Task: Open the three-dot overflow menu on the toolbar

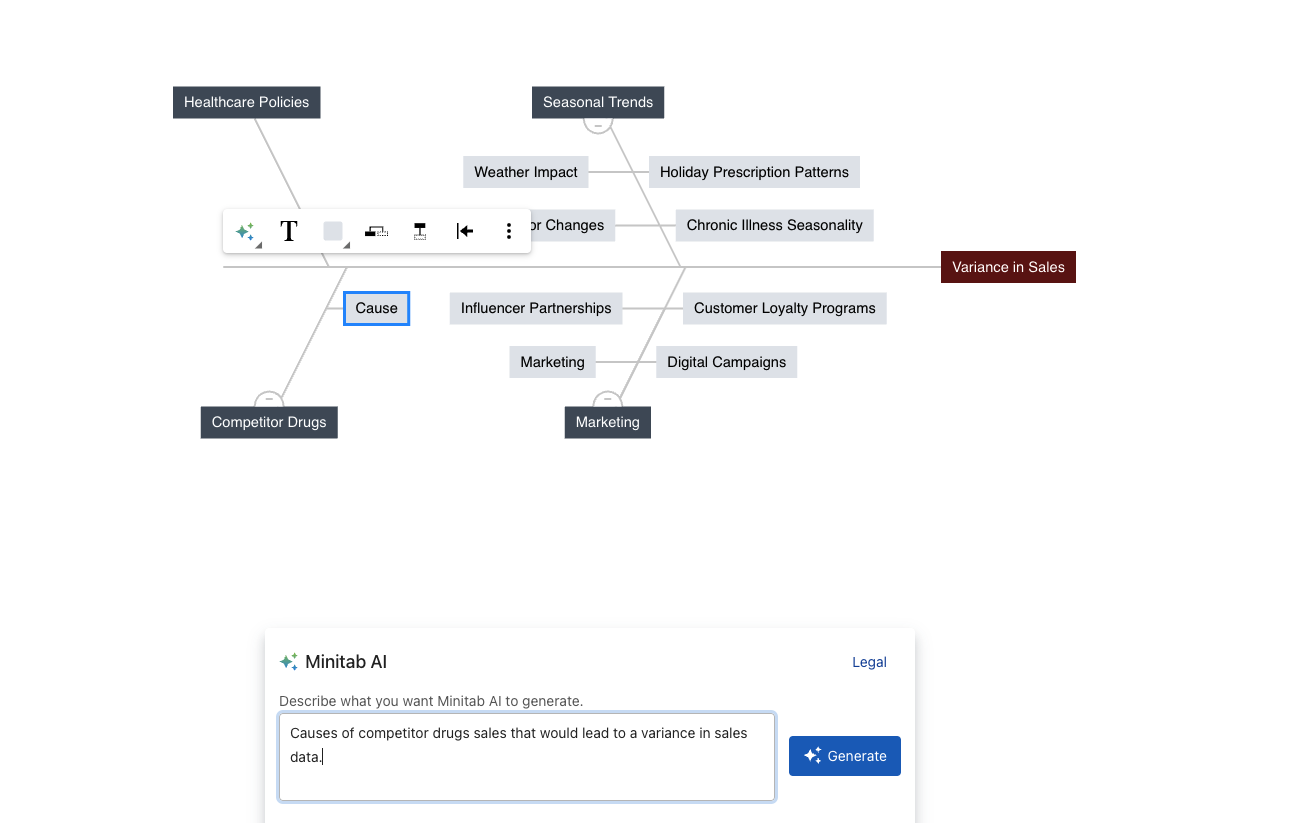Action: (x=509, y=231)
